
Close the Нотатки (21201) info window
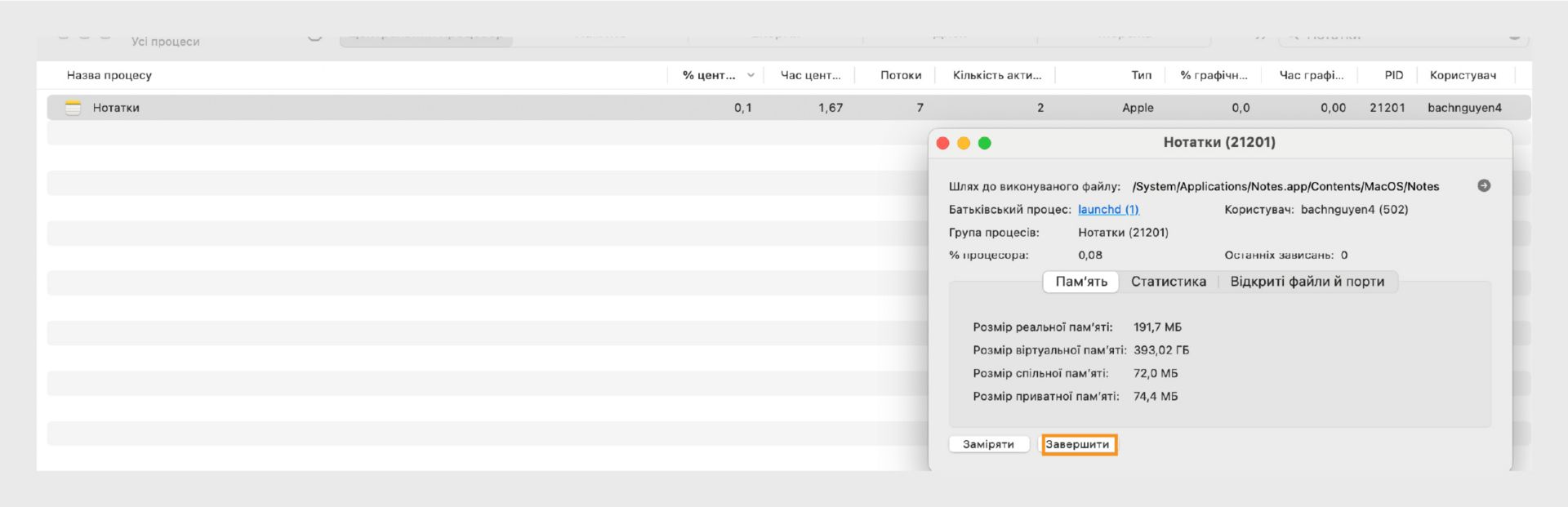pyautogui.click(x=942, y=143)
